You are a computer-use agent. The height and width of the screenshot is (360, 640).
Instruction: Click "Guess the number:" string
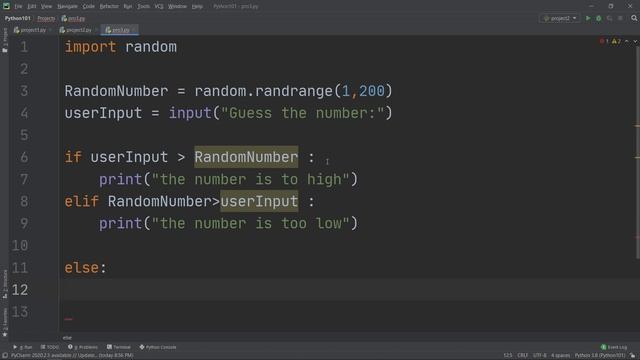[x=302, y=113]
